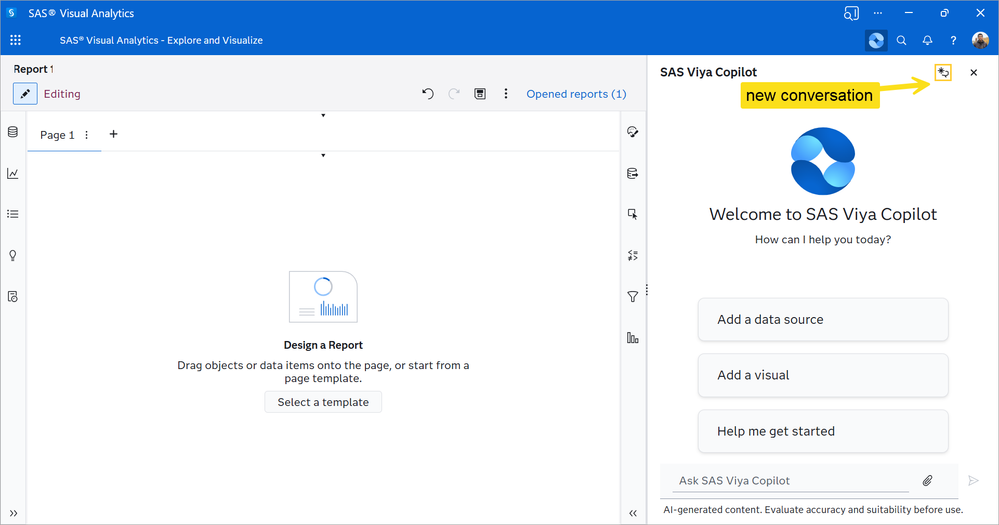Screen dimensions: 999x525
Task: Open the Outline list pane icon
Action: point(13,214)
